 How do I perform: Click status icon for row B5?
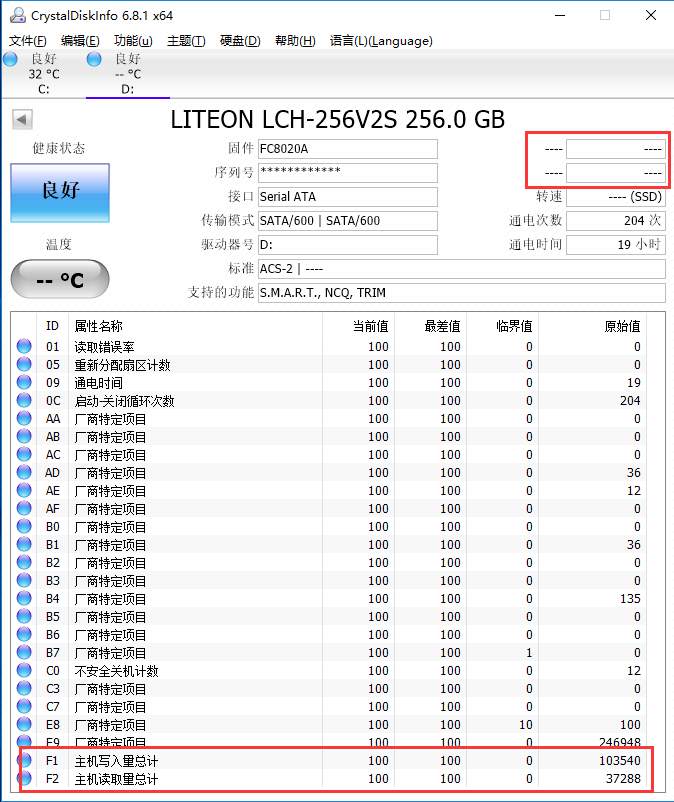[x=24, y=616]
